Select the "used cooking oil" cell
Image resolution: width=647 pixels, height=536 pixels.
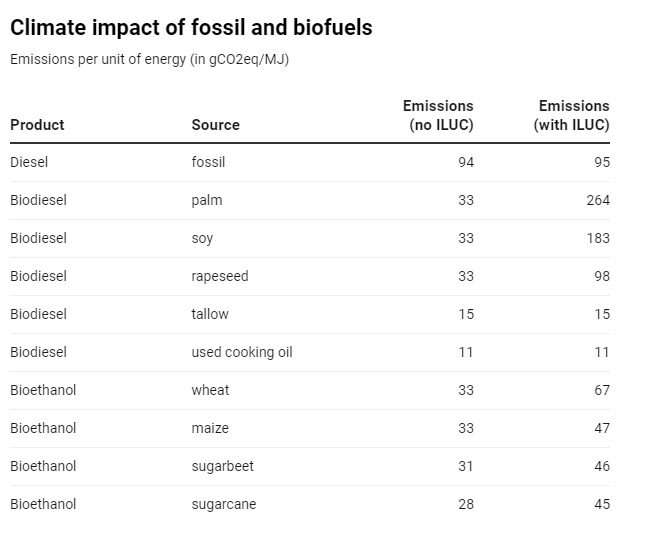(x=242, y=352)
